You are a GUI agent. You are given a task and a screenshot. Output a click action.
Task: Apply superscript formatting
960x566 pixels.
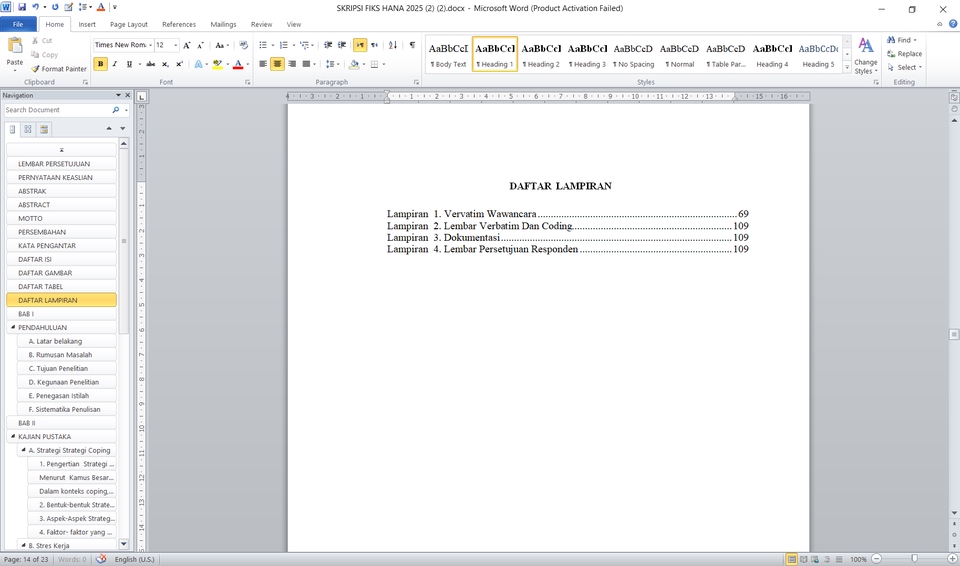click(179, 64)
